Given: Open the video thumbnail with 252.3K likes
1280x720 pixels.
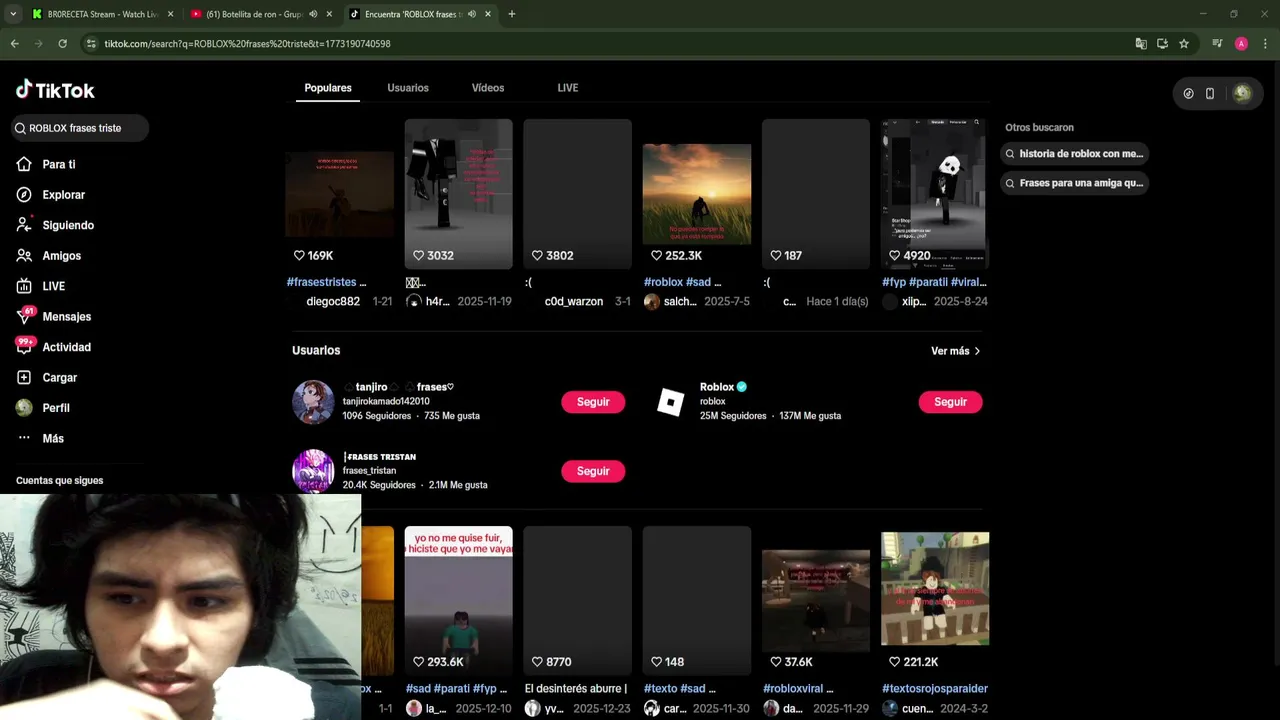Looking at the screenshot, I should (x=697, y=194).
